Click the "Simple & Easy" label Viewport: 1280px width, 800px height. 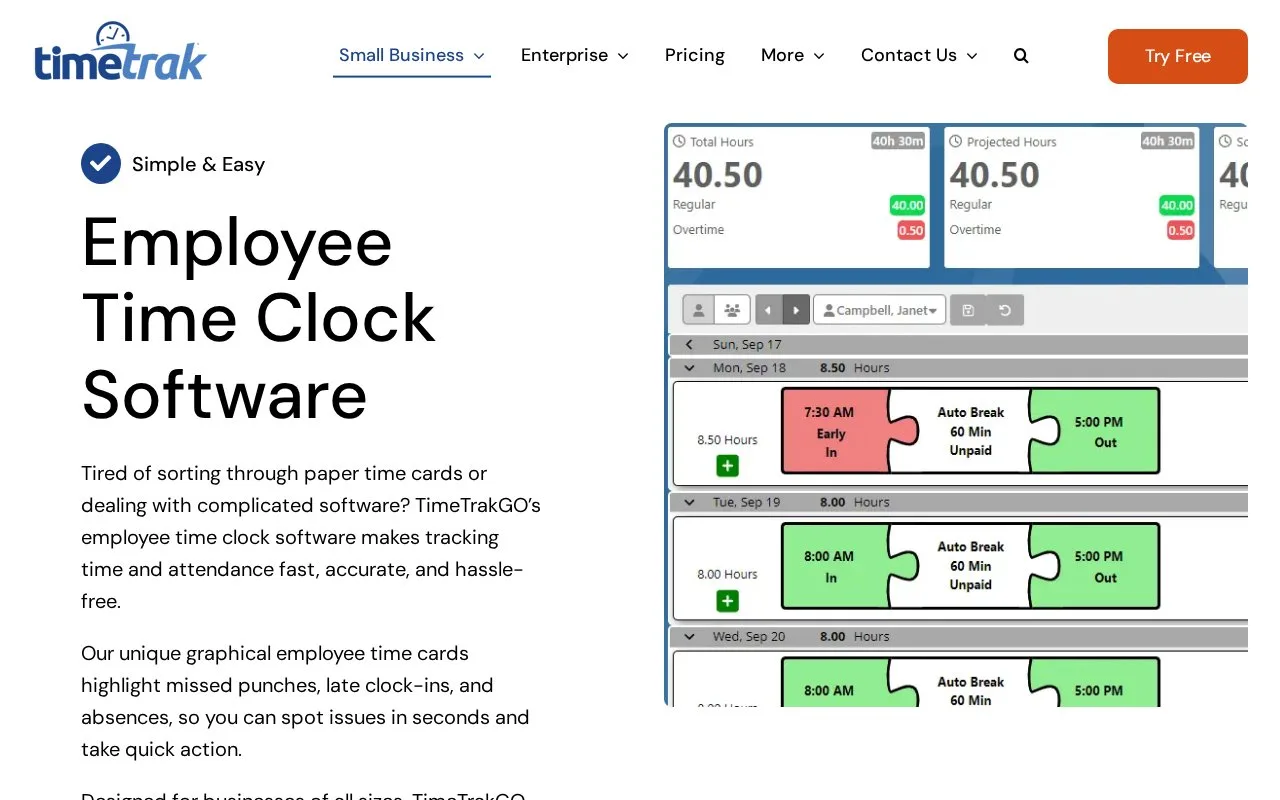click(x=198, y=164)
